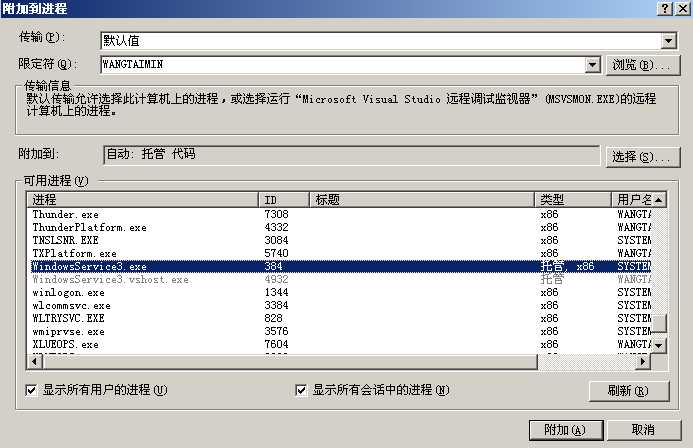Select the TXPlatform.exe process row

point(341,253)
